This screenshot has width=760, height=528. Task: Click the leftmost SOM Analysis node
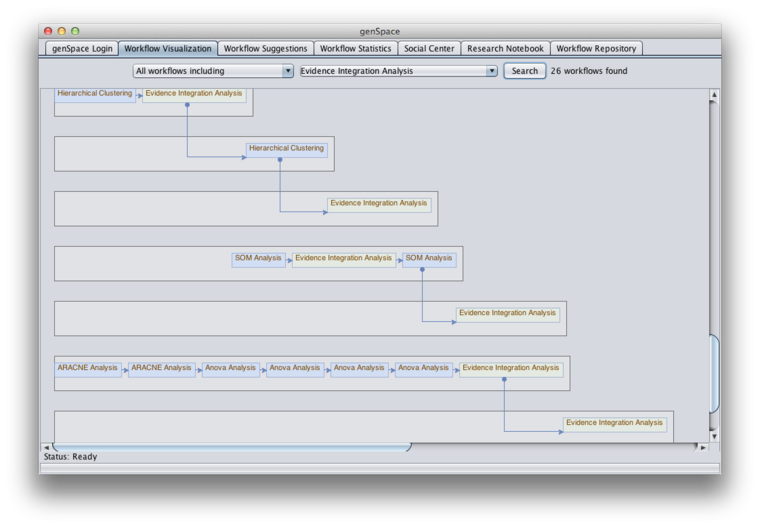coord(258,259)
